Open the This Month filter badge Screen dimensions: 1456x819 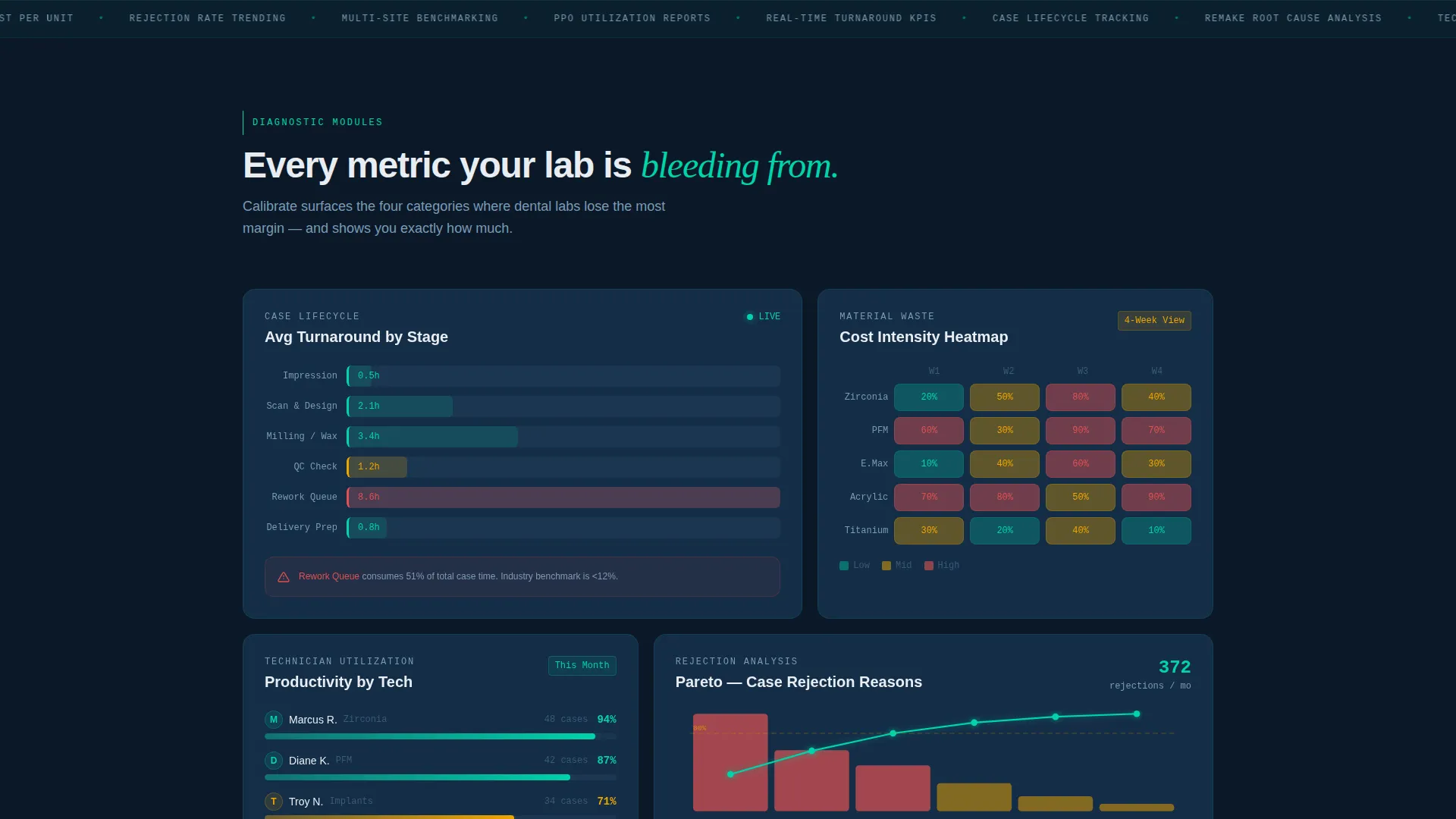coord(582,666)
